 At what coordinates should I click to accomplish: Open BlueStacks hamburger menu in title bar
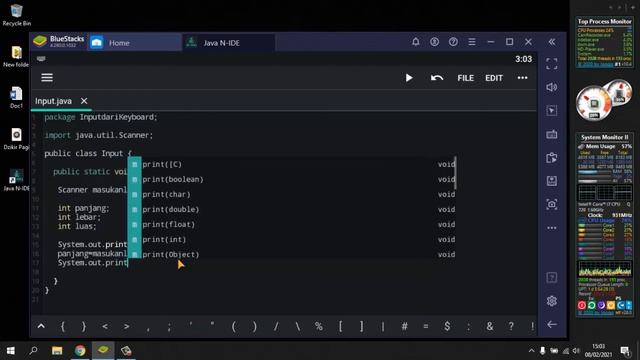(472, 42)
